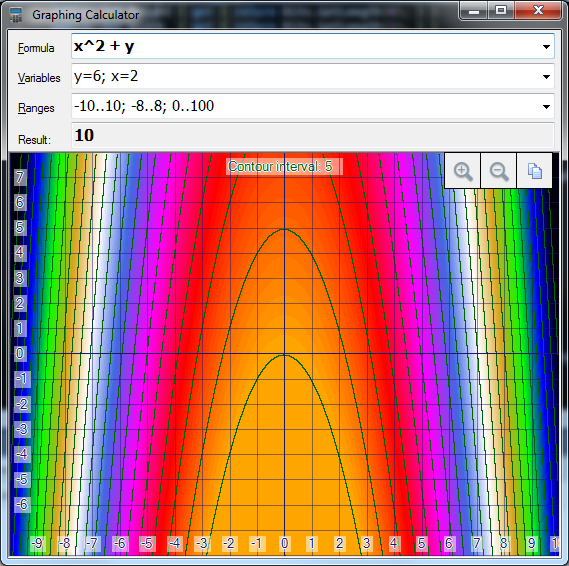Screen dimensions: 569x566
Task: Select the Result box showing 10
Action: pyautogui.click(x=313, y=135)
